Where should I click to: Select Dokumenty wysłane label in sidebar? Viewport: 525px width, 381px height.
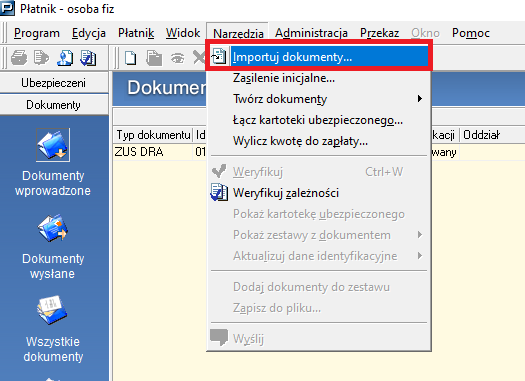coord(53,266)
